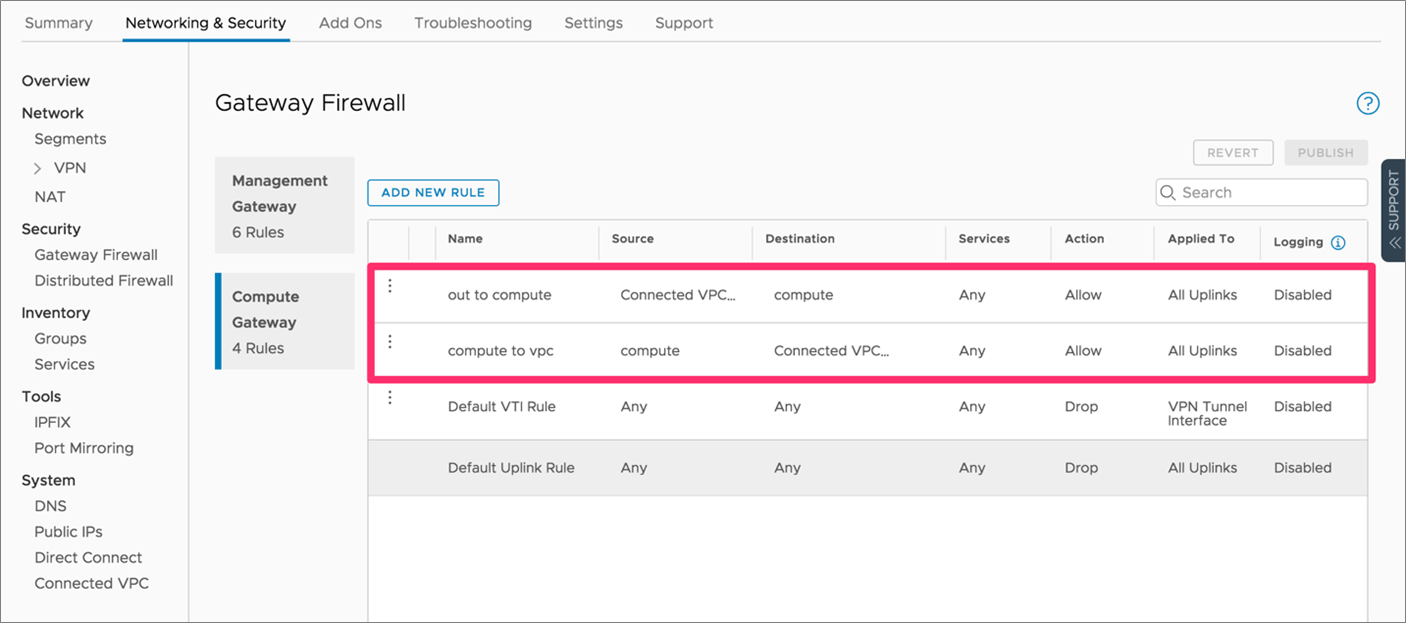Viewport: 1406px width, 623px height.
Task: Open actions menu for Default VTI Rule
Action: click(x=390, y=398)
